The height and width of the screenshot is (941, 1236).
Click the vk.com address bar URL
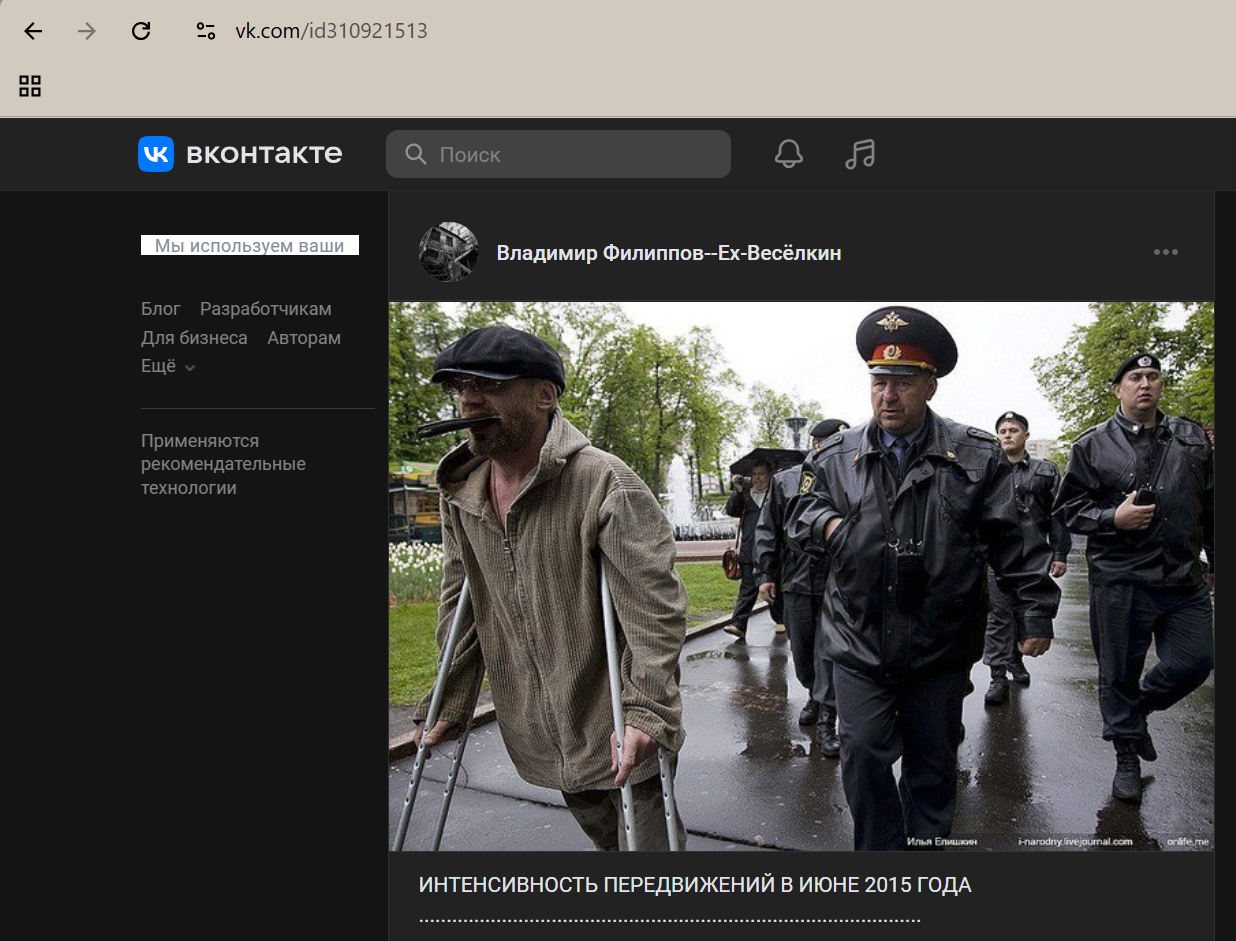coord(331,31)
